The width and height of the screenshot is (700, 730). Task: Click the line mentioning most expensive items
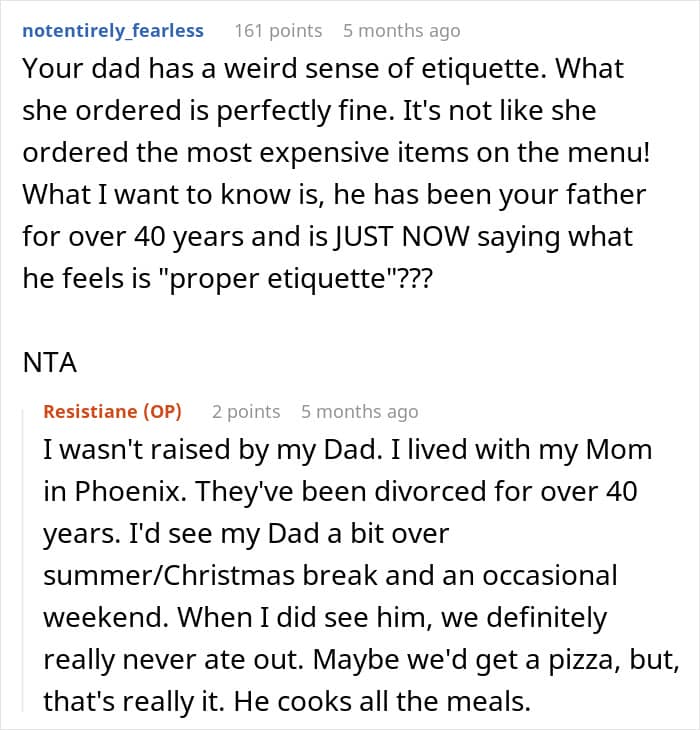(x=336, y=153)
